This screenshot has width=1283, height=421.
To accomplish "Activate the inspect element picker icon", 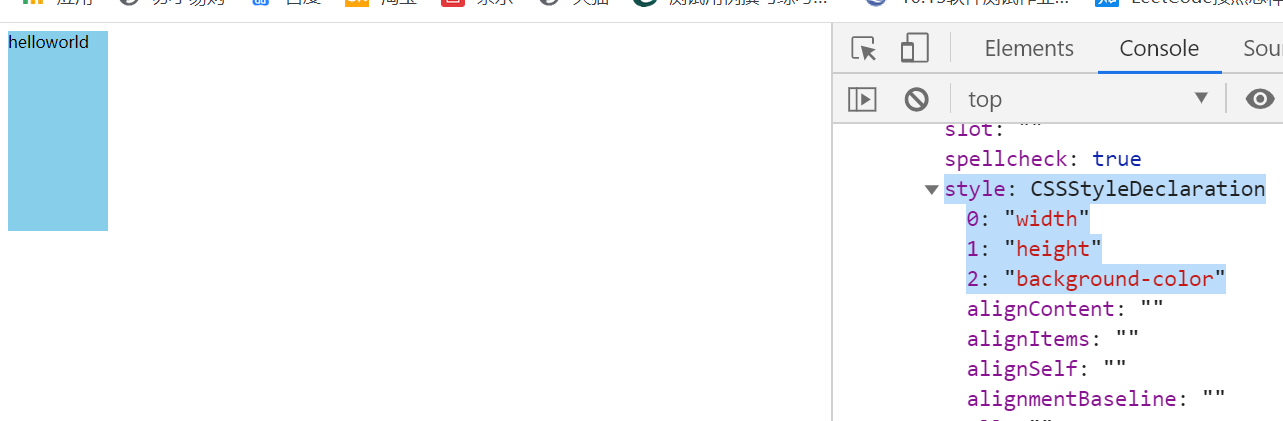I will click(x=863, y=49).
